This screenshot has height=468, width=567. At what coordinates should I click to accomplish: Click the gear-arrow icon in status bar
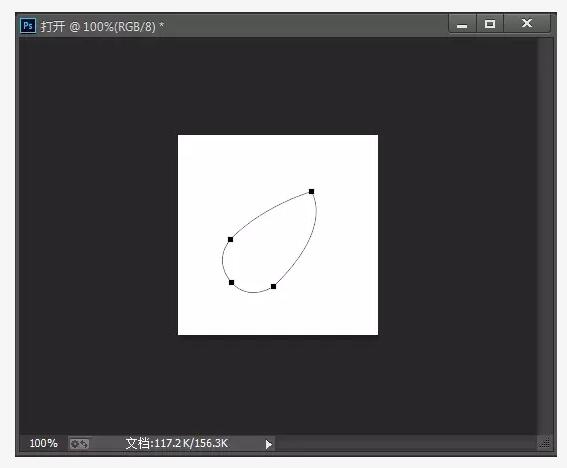[x=79, y=443]
